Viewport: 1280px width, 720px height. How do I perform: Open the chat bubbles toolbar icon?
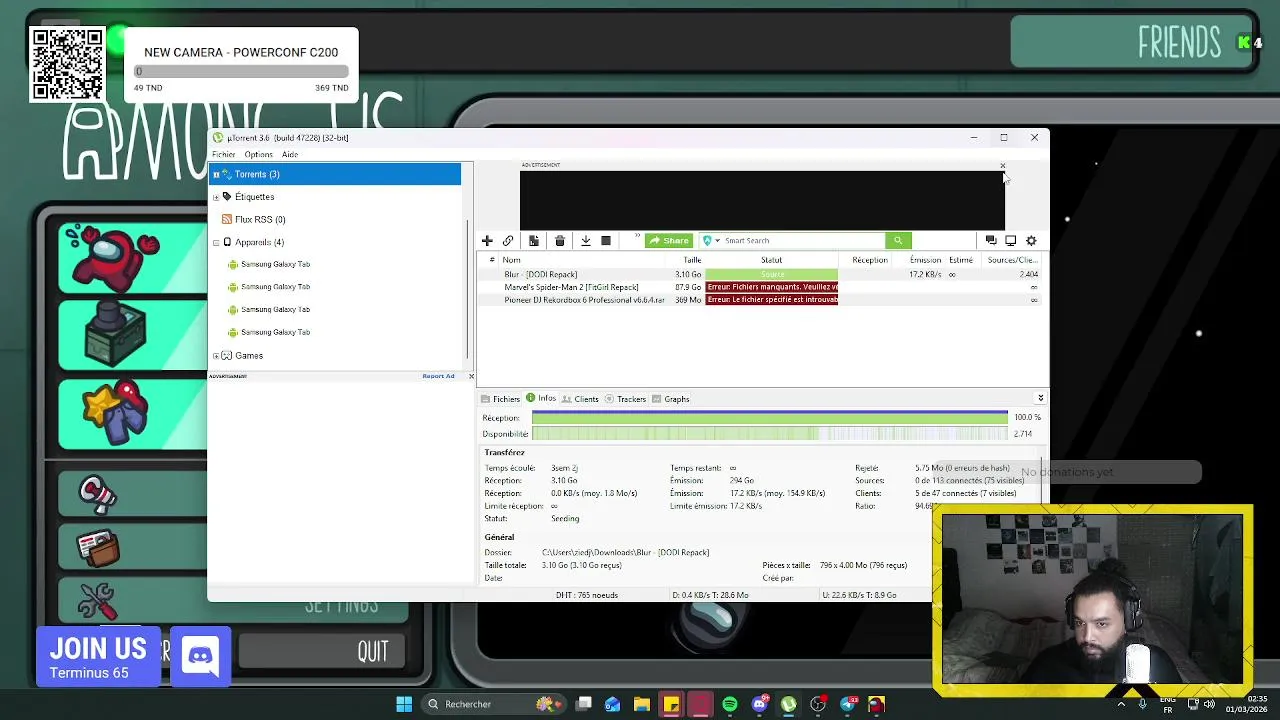[991, 240]
